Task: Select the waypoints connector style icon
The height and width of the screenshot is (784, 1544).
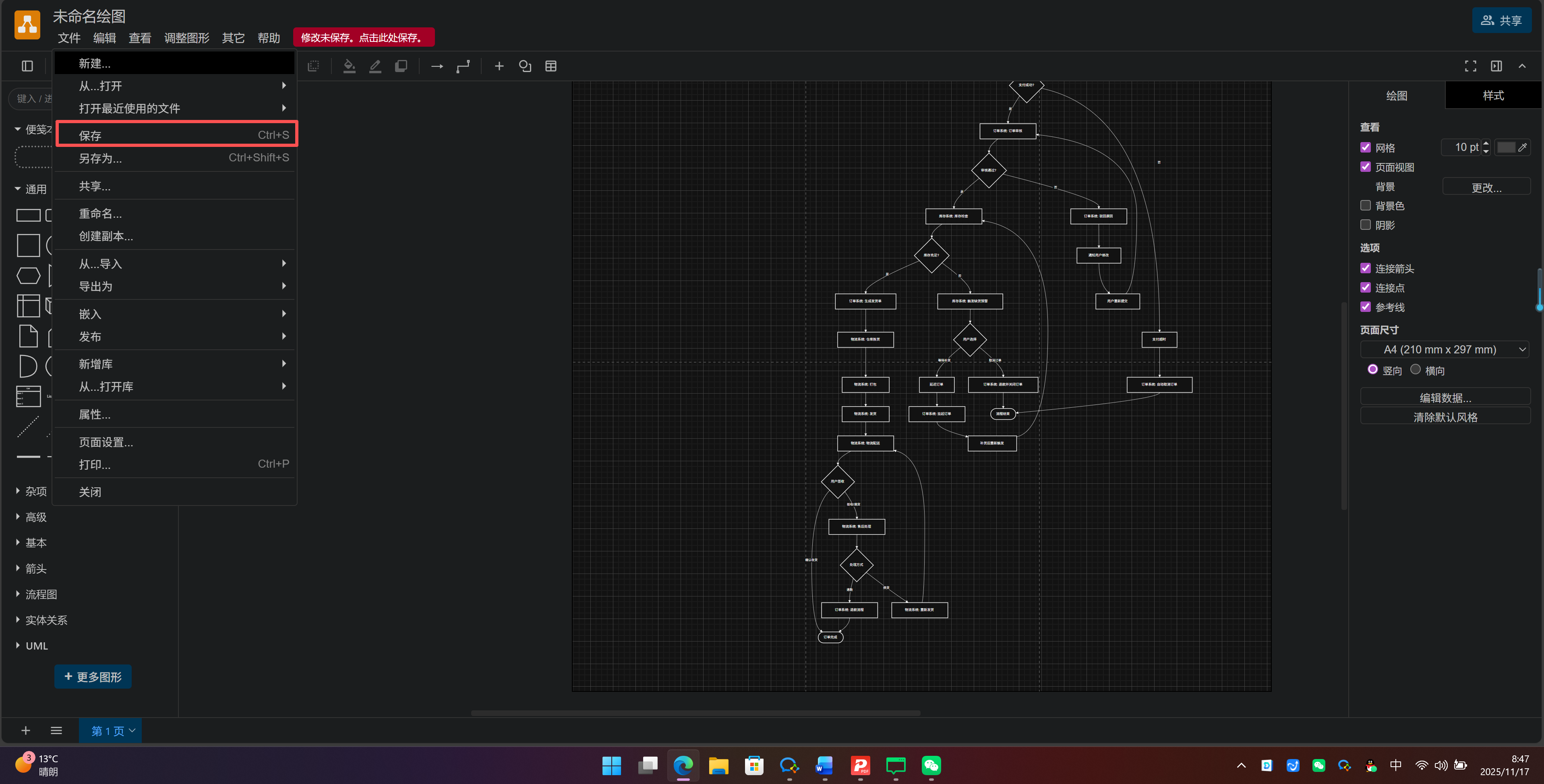Action: [463, 66]
